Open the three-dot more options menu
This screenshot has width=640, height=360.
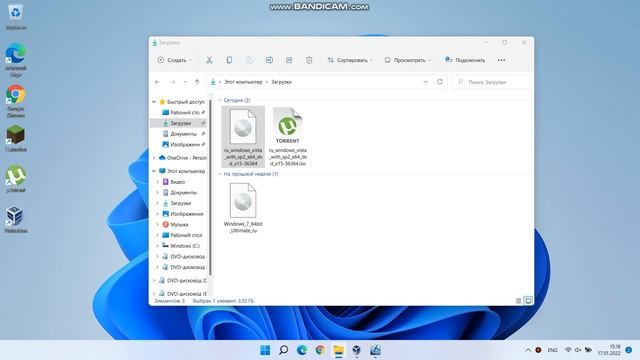pyautogui.click(x=501, y=60)
